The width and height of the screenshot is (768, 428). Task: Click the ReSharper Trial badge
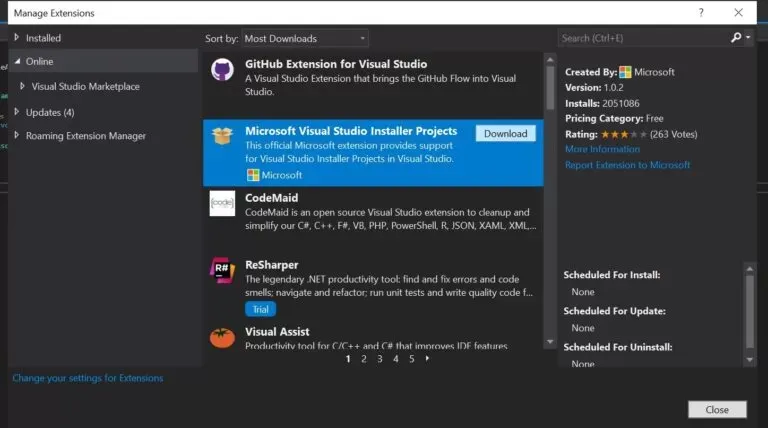(261, 309)
